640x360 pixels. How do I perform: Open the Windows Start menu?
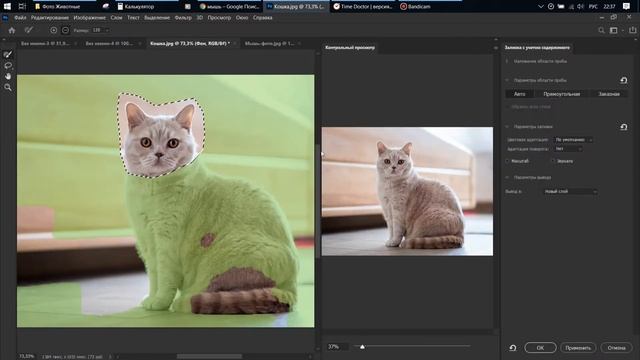[7, 7]
